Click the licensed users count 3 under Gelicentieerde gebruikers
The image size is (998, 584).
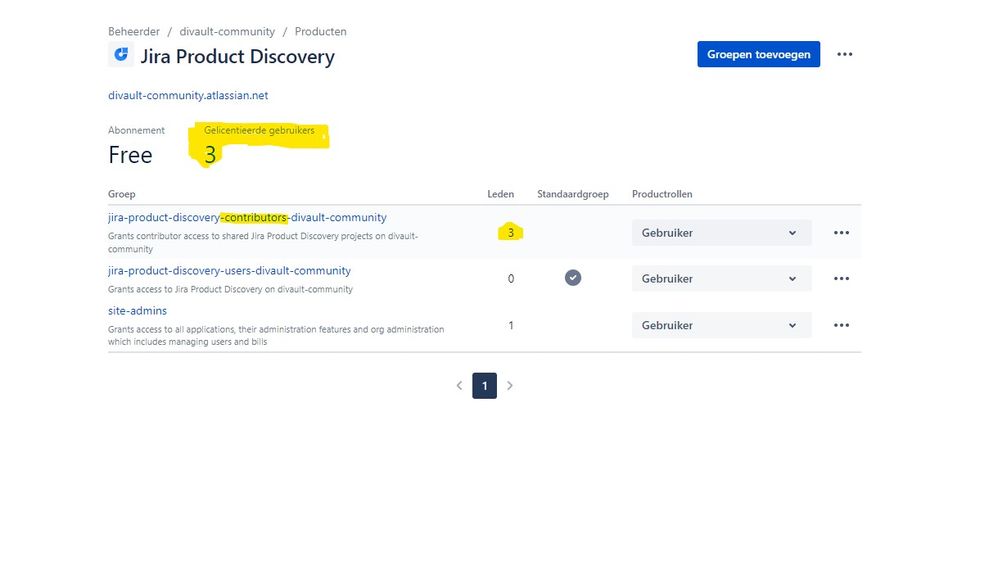(x=210, y=155)
